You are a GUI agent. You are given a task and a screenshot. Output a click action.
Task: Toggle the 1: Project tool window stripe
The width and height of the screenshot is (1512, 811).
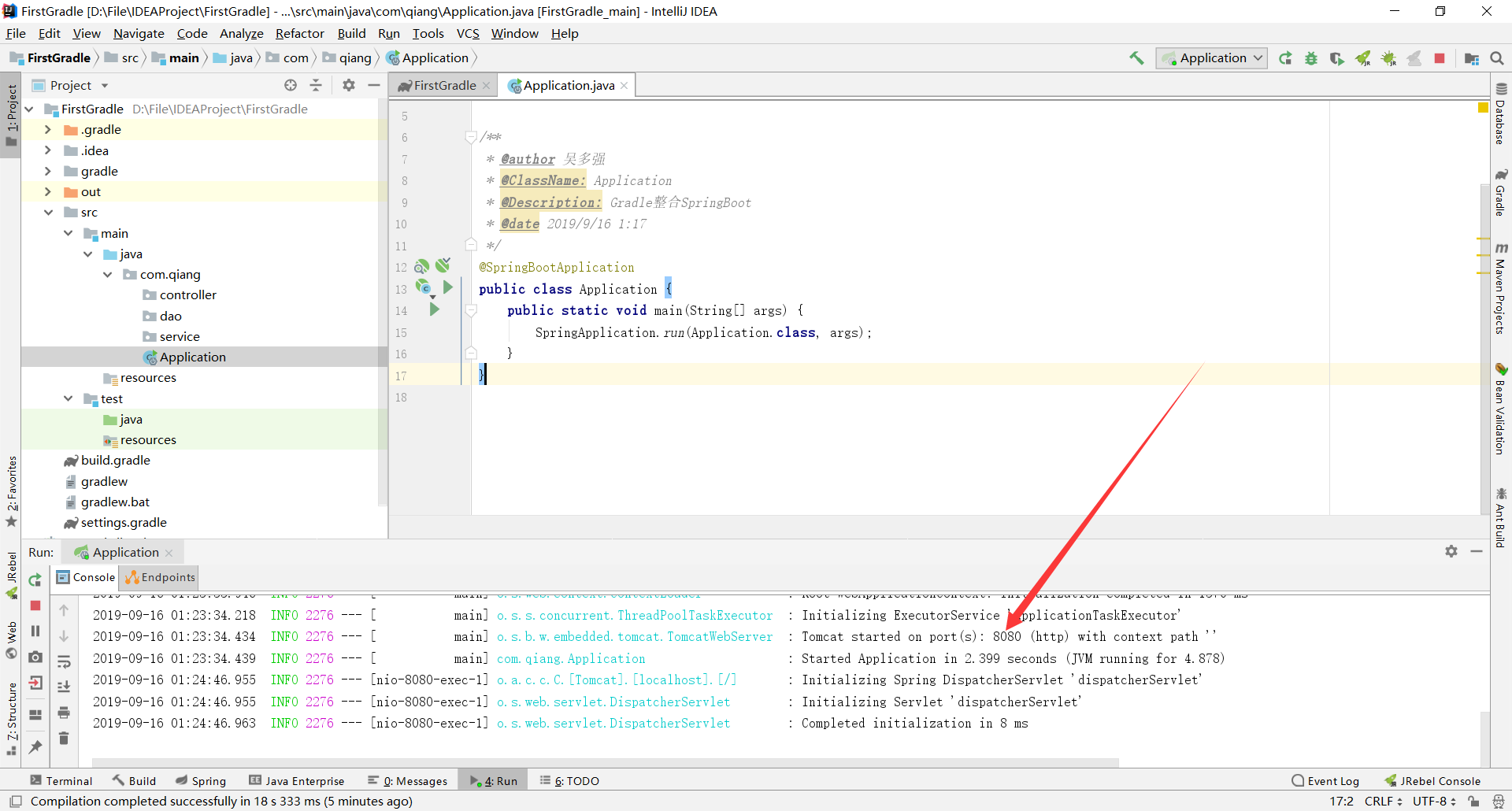pos(11,115)
